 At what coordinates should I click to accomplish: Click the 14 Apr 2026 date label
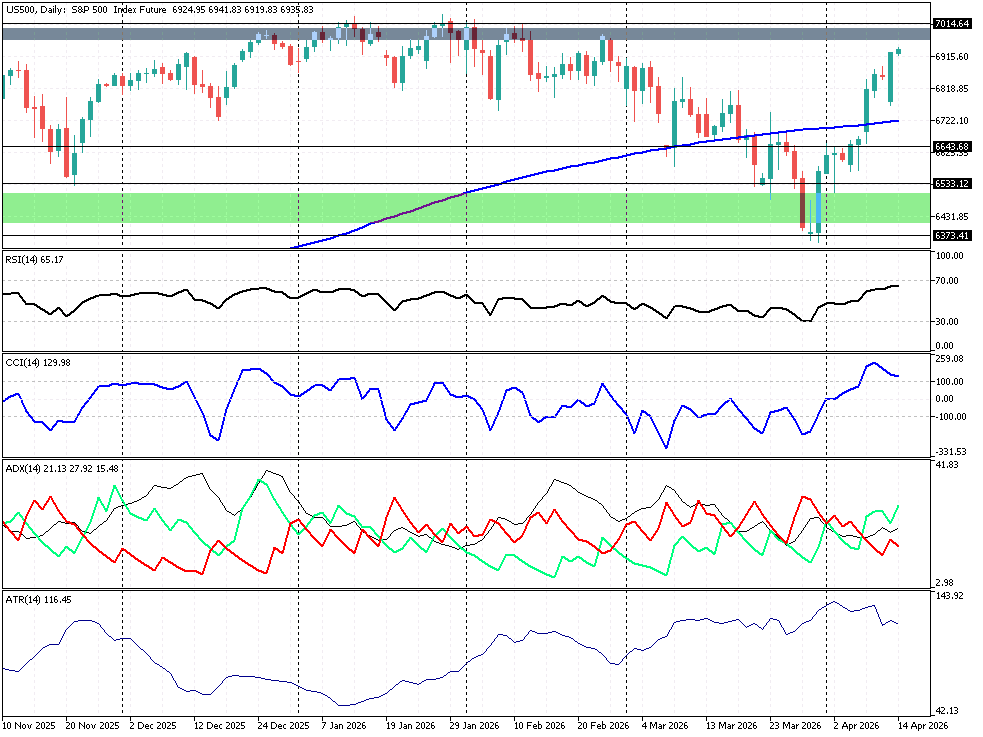coord(922,724)
